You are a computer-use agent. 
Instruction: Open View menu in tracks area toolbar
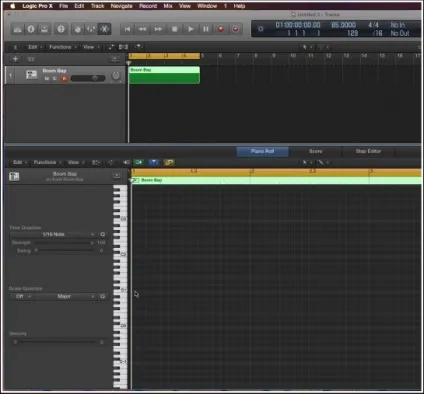90,47
